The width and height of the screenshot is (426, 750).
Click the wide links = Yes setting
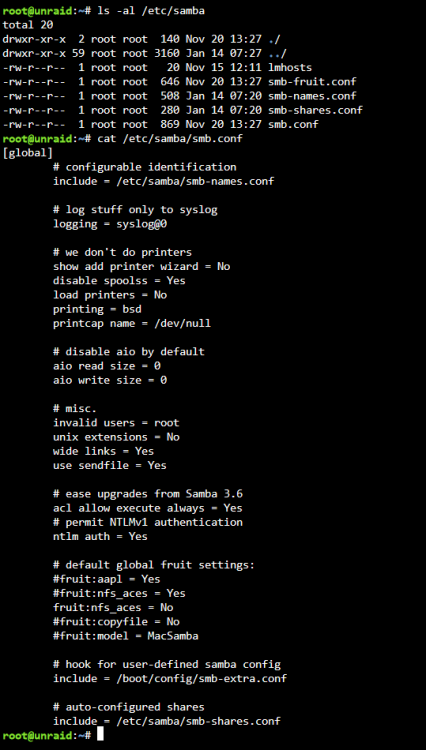pyautogui.click(x=104, y=451)
